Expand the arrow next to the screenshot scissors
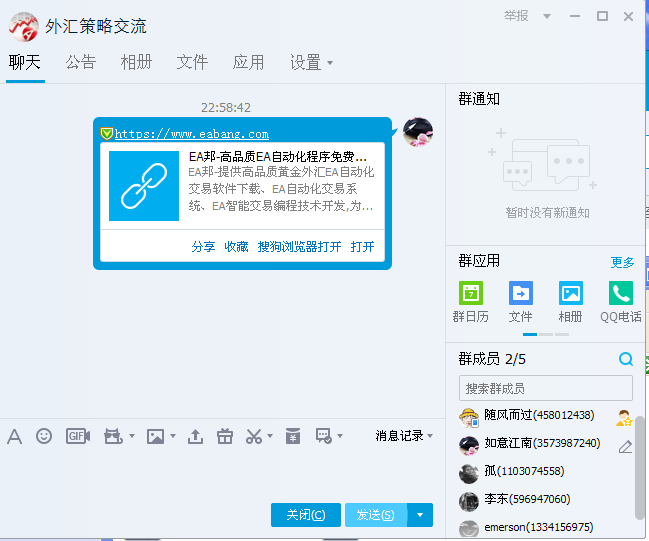649x541 pixels. click(x=270, y=436)
